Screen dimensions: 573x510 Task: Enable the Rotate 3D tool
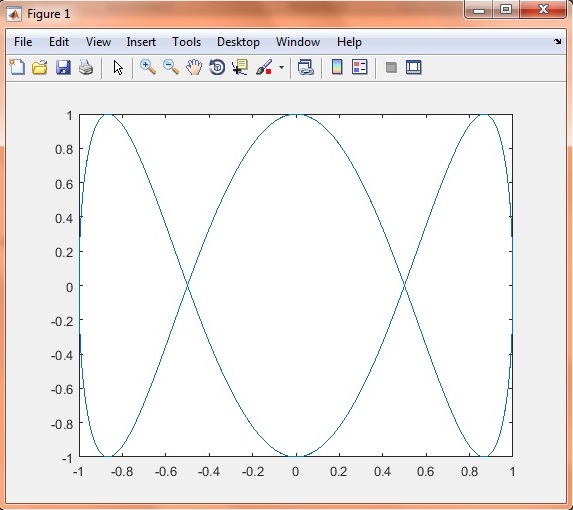point(217,68)
